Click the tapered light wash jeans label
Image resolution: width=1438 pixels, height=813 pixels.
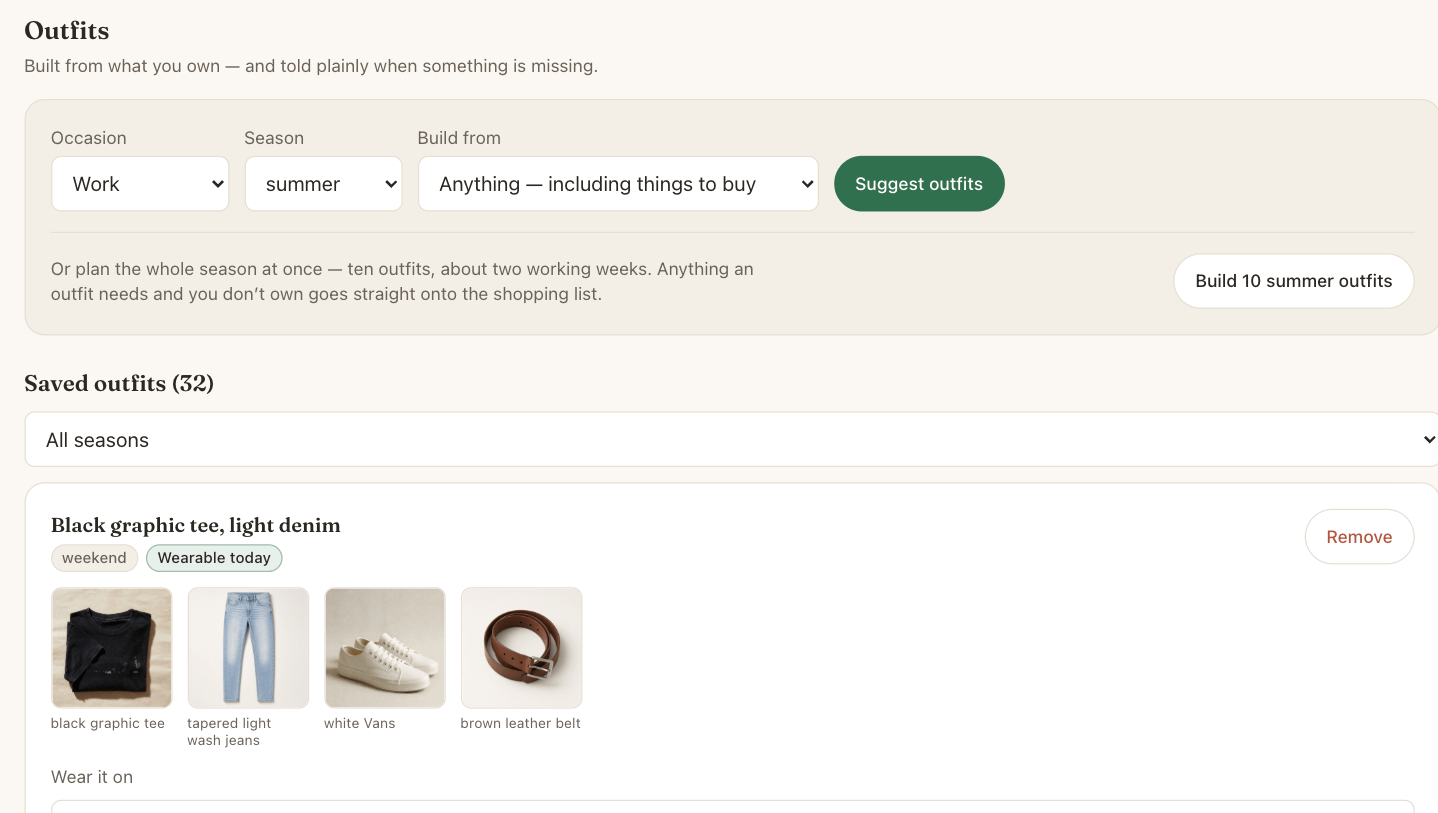tap(229, 732)
